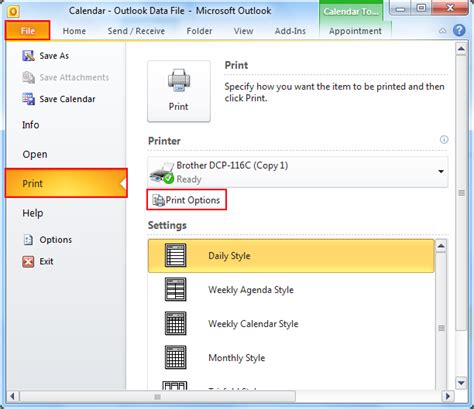Click the Calendar Tools contextual tab header
474x409 pixels.
(351, 12)
